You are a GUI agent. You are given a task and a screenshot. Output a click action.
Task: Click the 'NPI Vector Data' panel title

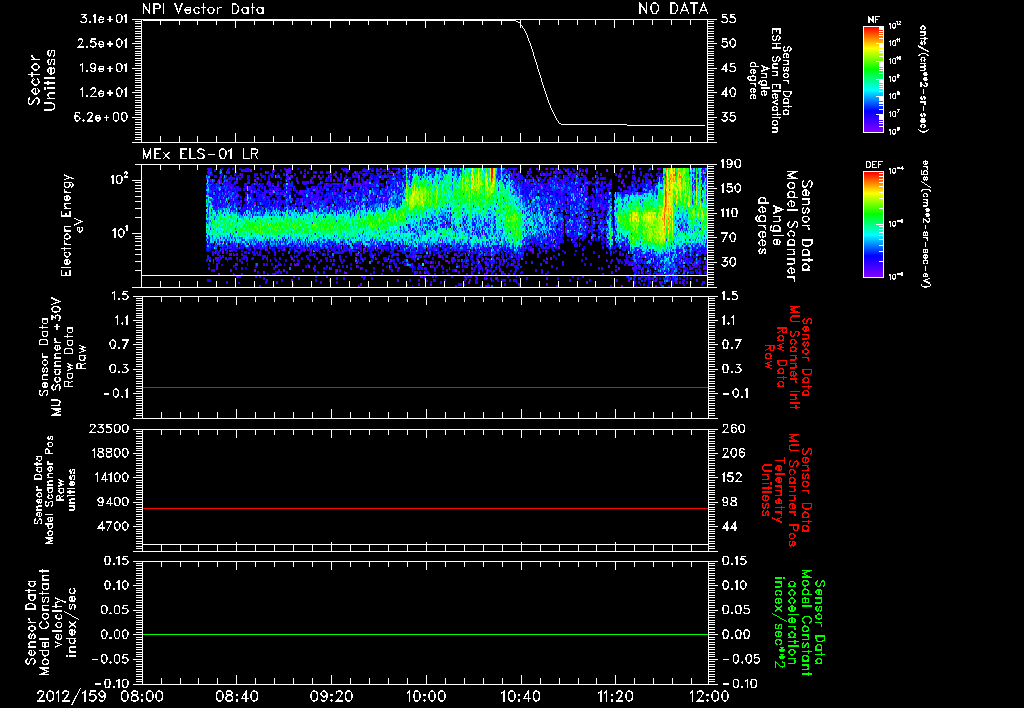coord(204,9)
